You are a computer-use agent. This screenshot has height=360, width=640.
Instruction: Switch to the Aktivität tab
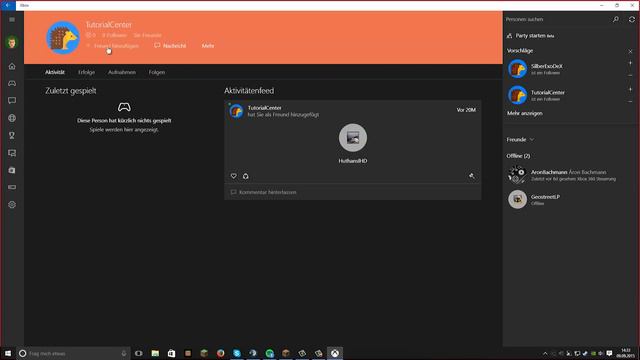point(55,72)
